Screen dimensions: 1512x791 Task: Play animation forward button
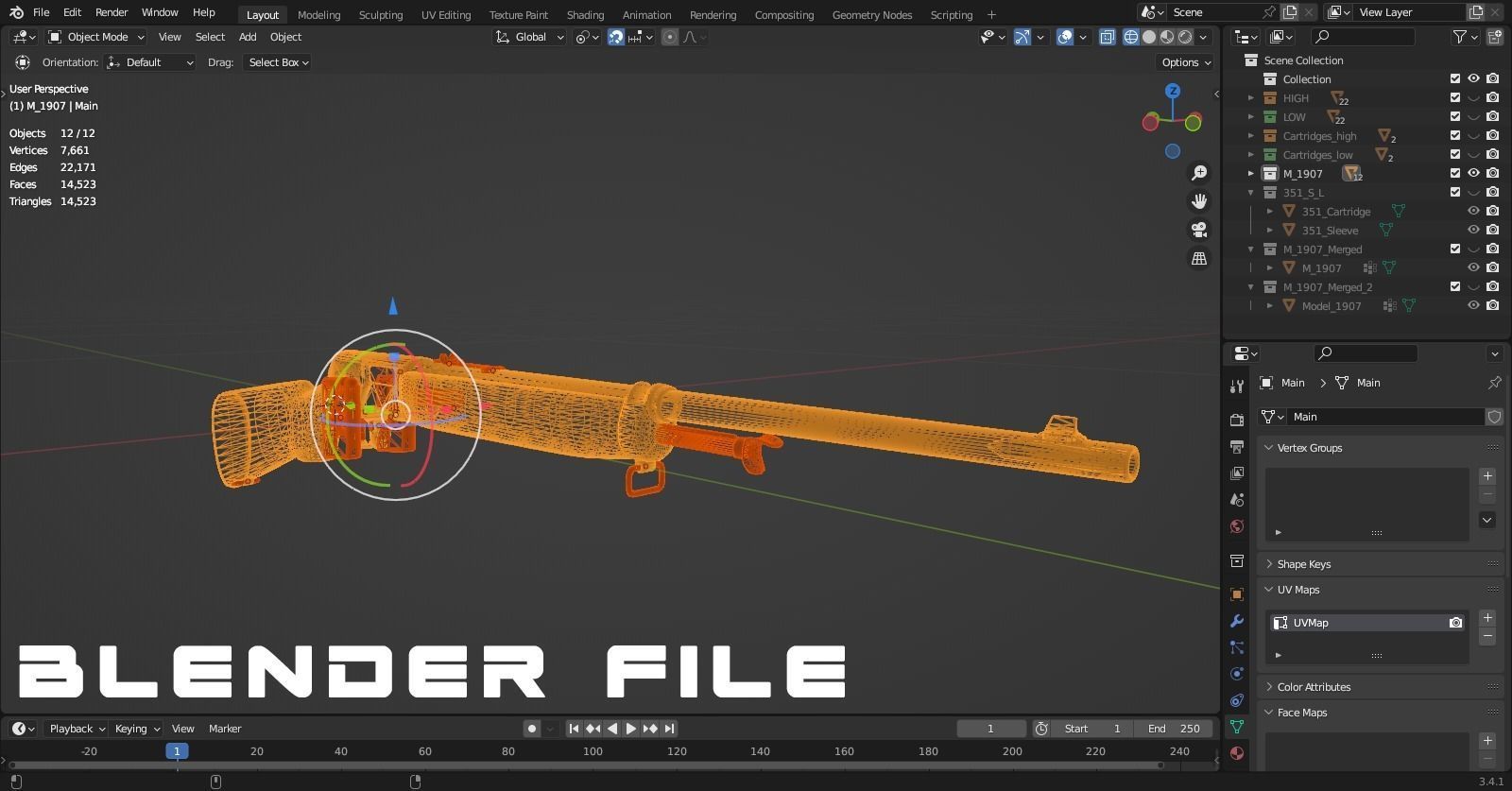click(630, 729)
